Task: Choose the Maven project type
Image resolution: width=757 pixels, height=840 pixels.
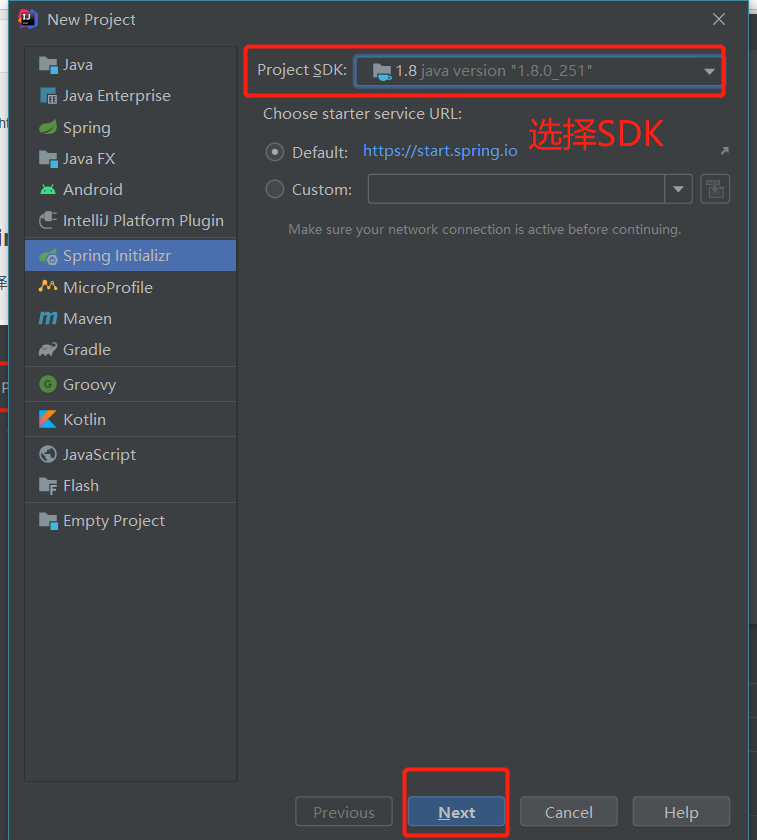Action: [x=131, y=318]
